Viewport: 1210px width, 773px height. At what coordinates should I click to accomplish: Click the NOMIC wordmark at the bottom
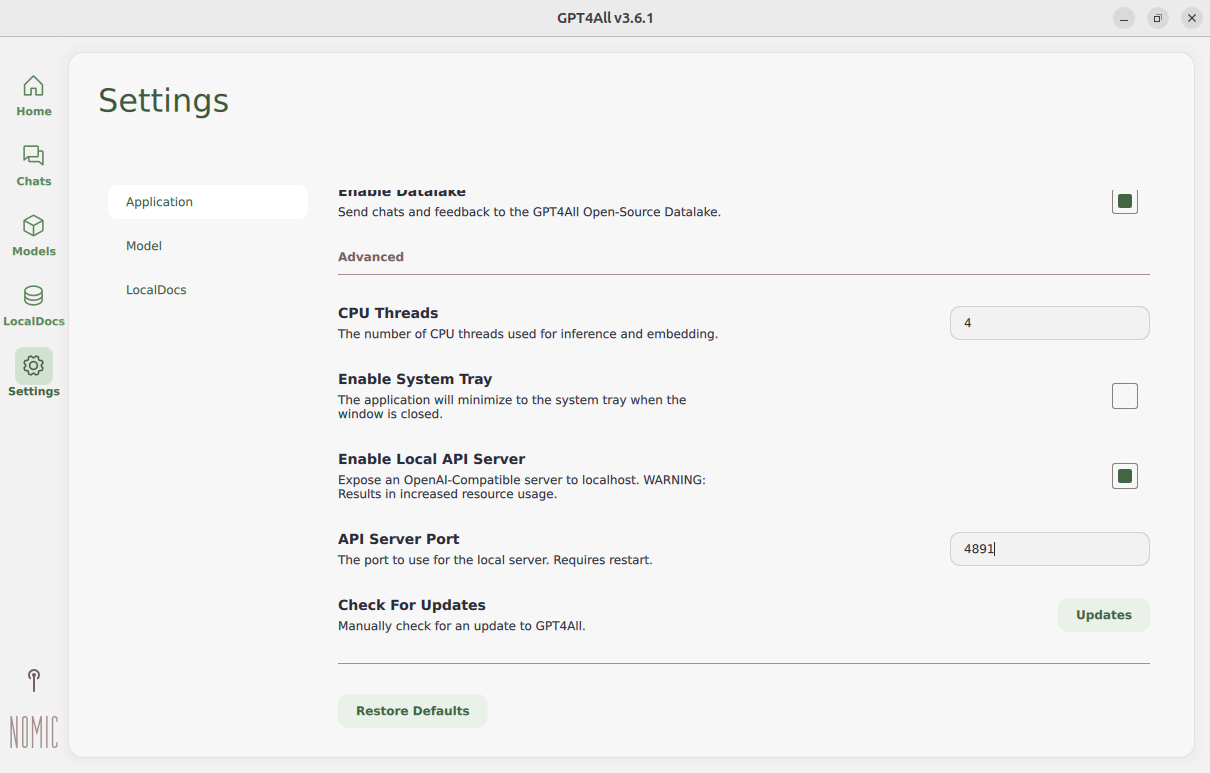point(33,733)
